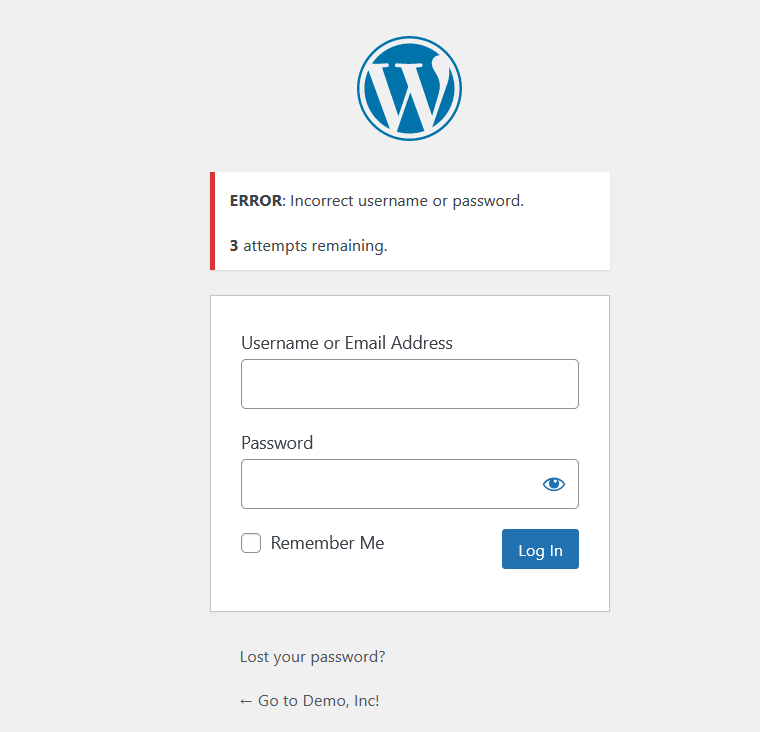The width and height of the screenshot is (760, 732).
Task: Click the Incorrect username or password text
Action: click(407, 201)
